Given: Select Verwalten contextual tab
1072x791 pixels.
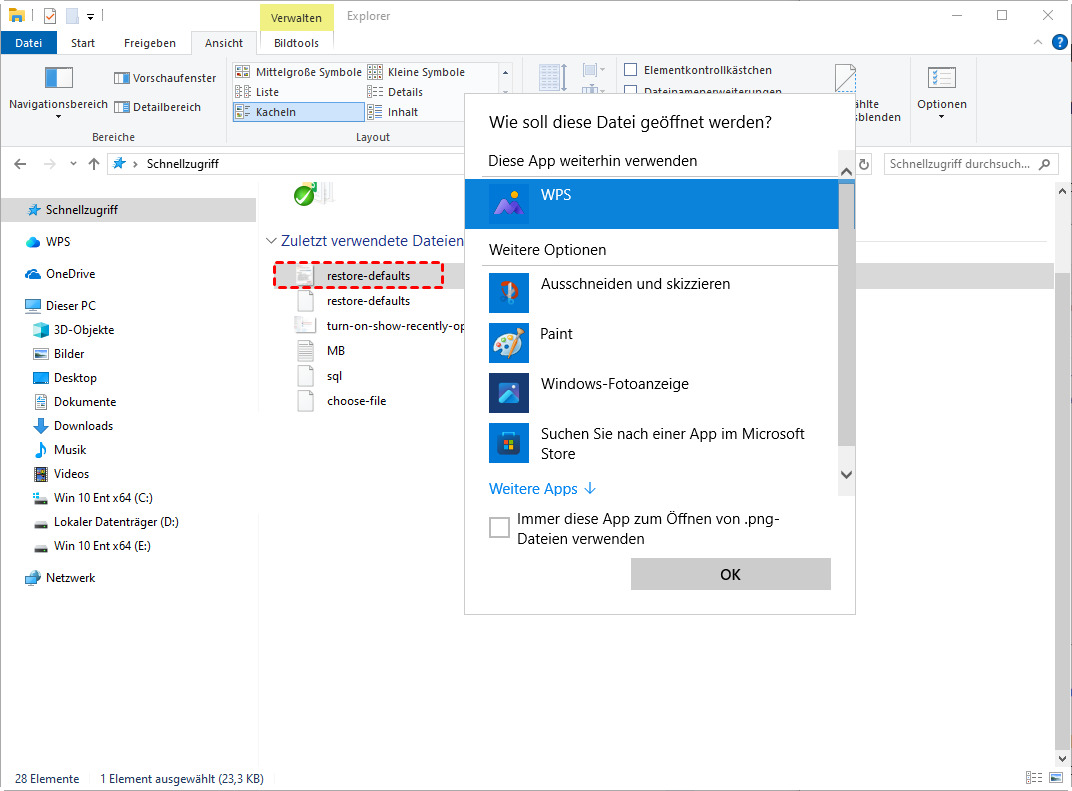Looking at the screenshot, I should (x=296, y=18).
